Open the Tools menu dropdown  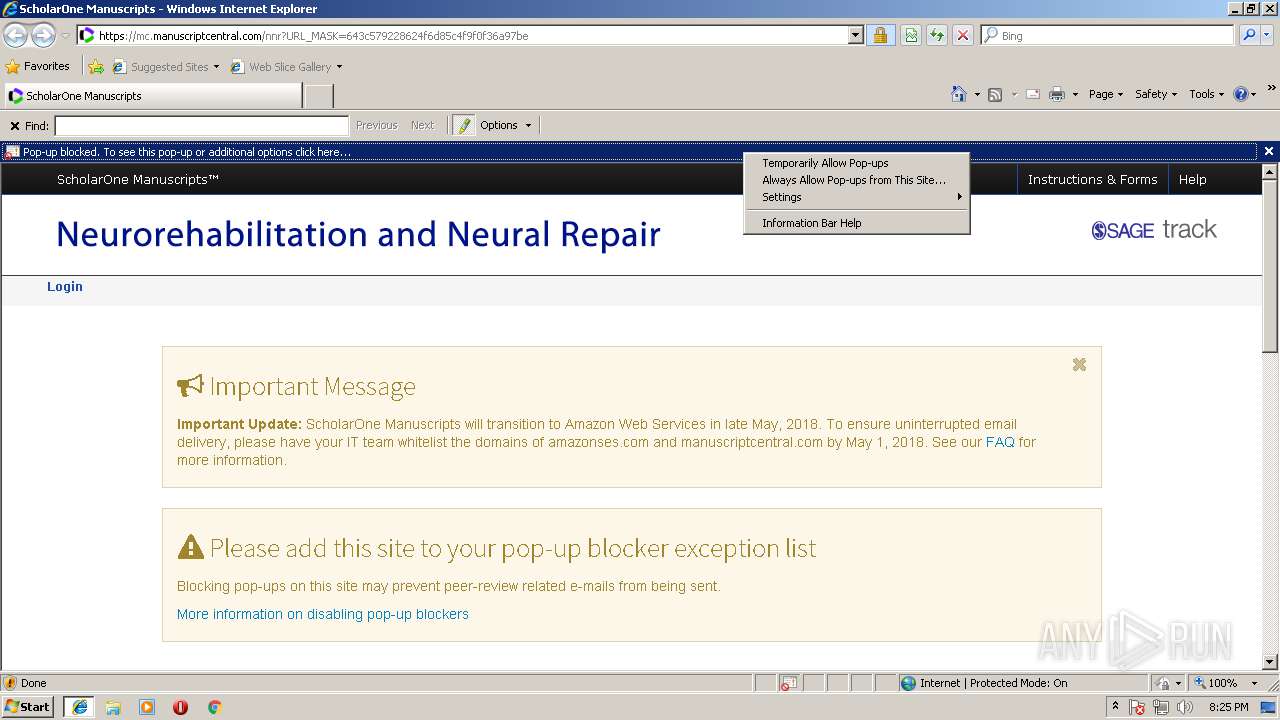click(x=1207, y=94)
